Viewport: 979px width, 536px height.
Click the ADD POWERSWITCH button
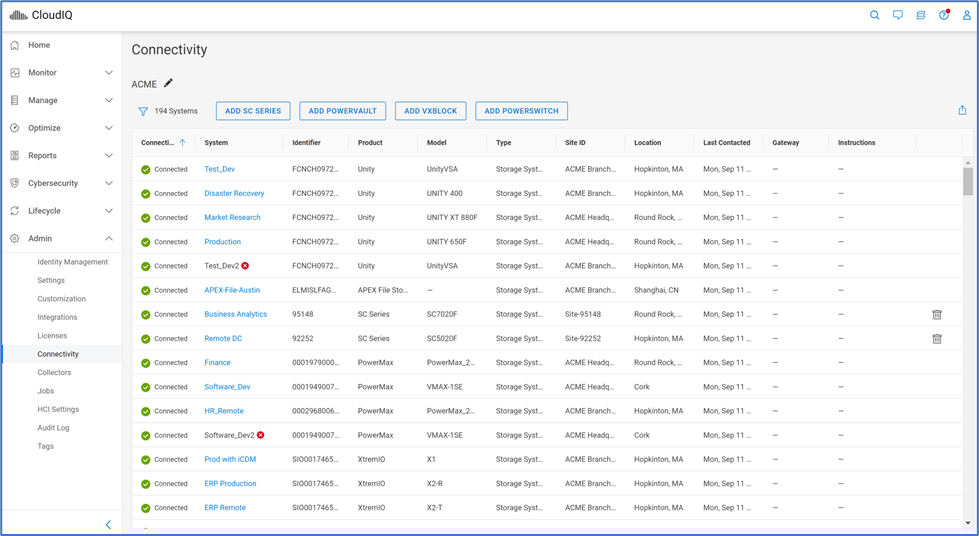521,111
